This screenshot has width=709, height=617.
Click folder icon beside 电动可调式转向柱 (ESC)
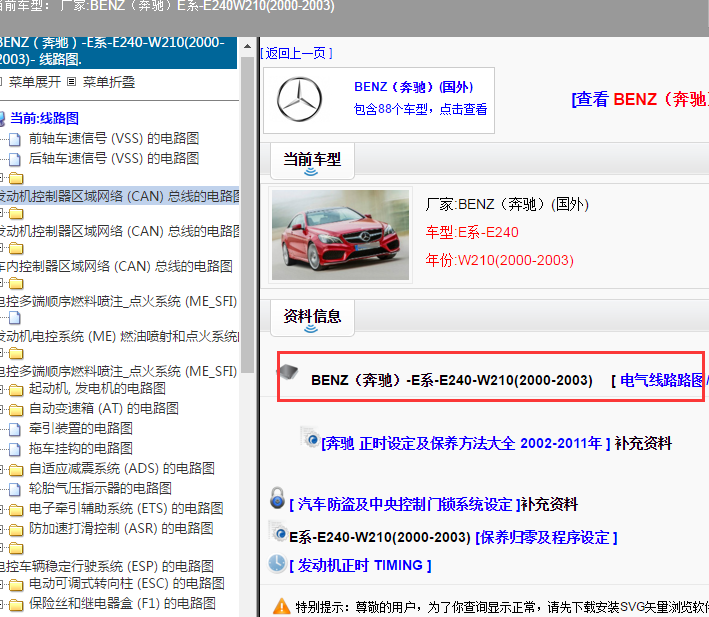pos(16,584)
